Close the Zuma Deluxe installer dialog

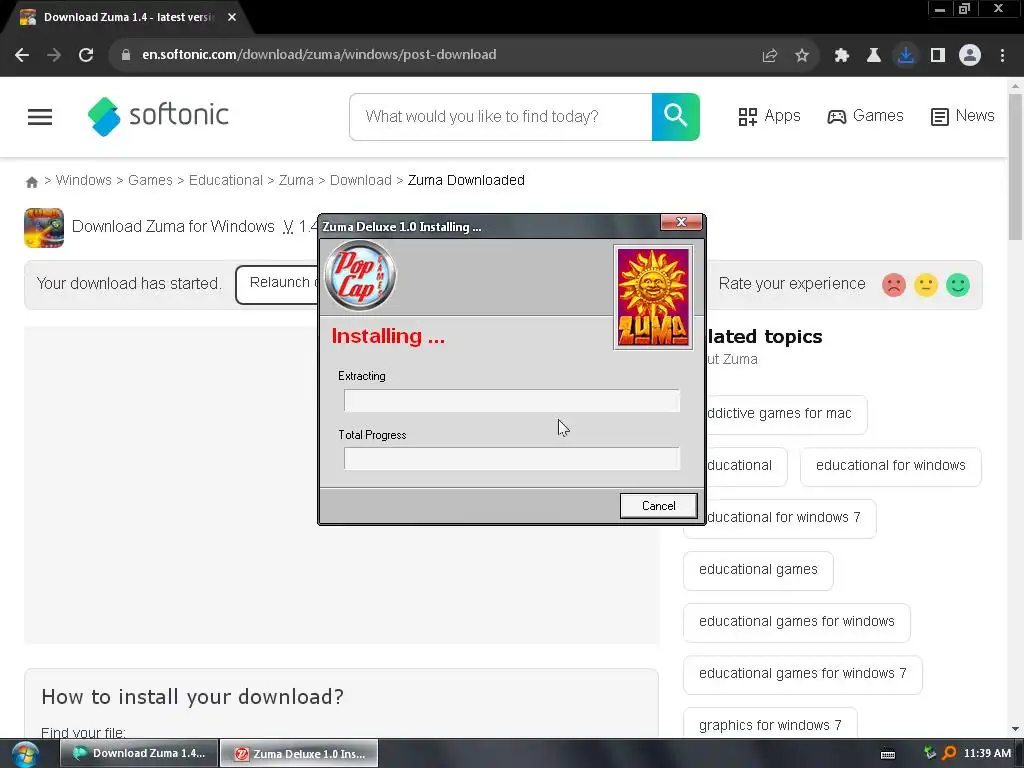coord(681,222)
